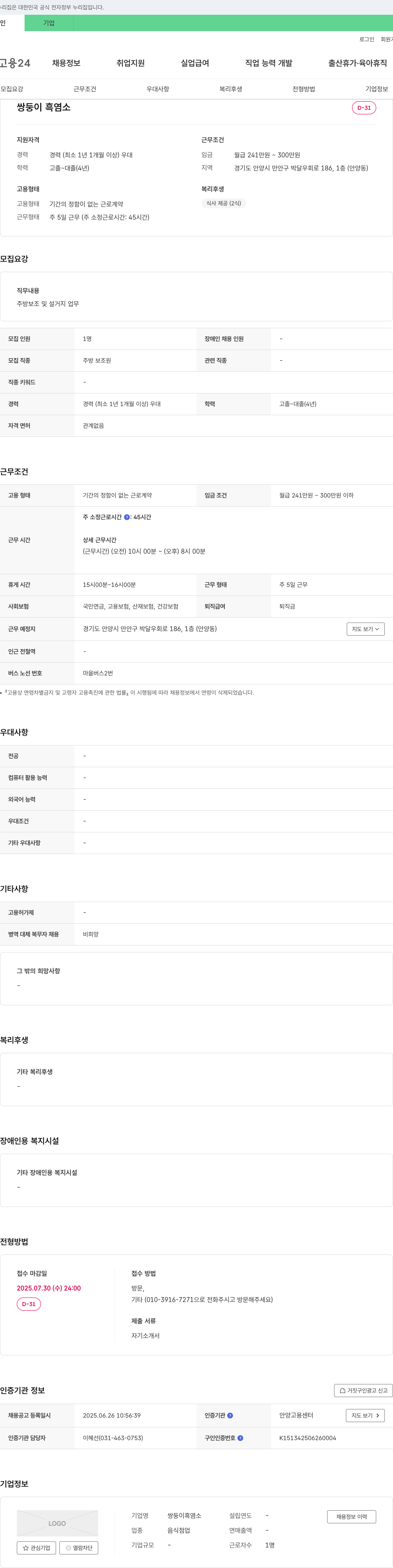
Task: Click the 거짓구인광고 신고 button
Action: (x=363, y=1391)
